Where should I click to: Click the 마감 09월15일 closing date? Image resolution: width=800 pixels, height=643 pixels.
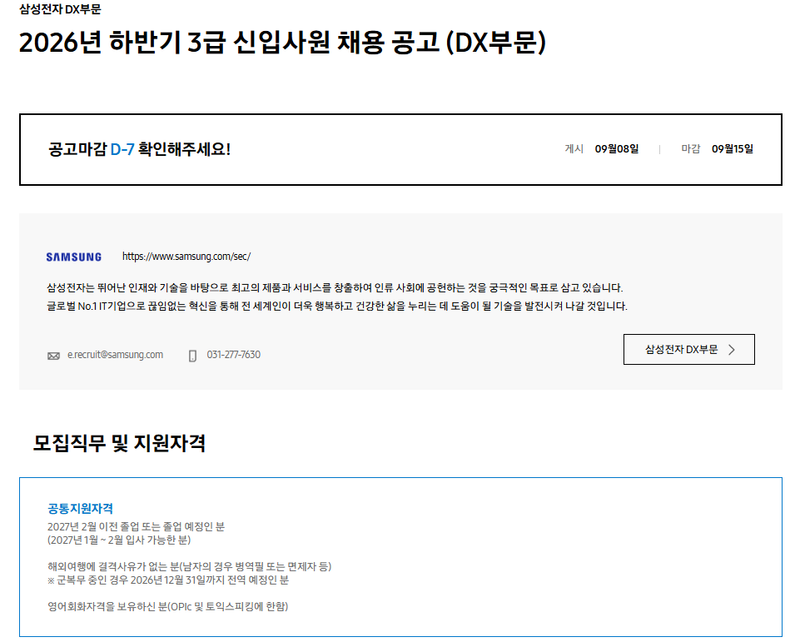point(717,149)
